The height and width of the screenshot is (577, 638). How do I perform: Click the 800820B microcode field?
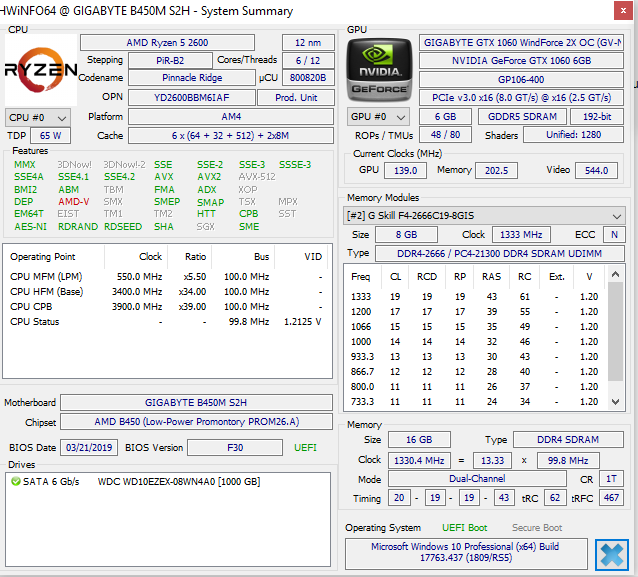point(308,78)
